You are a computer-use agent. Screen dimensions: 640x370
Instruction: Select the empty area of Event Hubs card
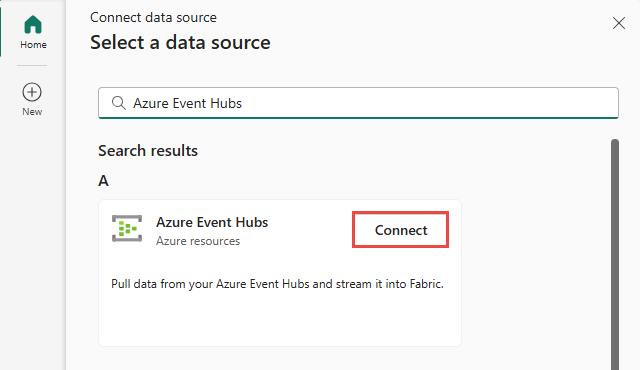[280, 320]
